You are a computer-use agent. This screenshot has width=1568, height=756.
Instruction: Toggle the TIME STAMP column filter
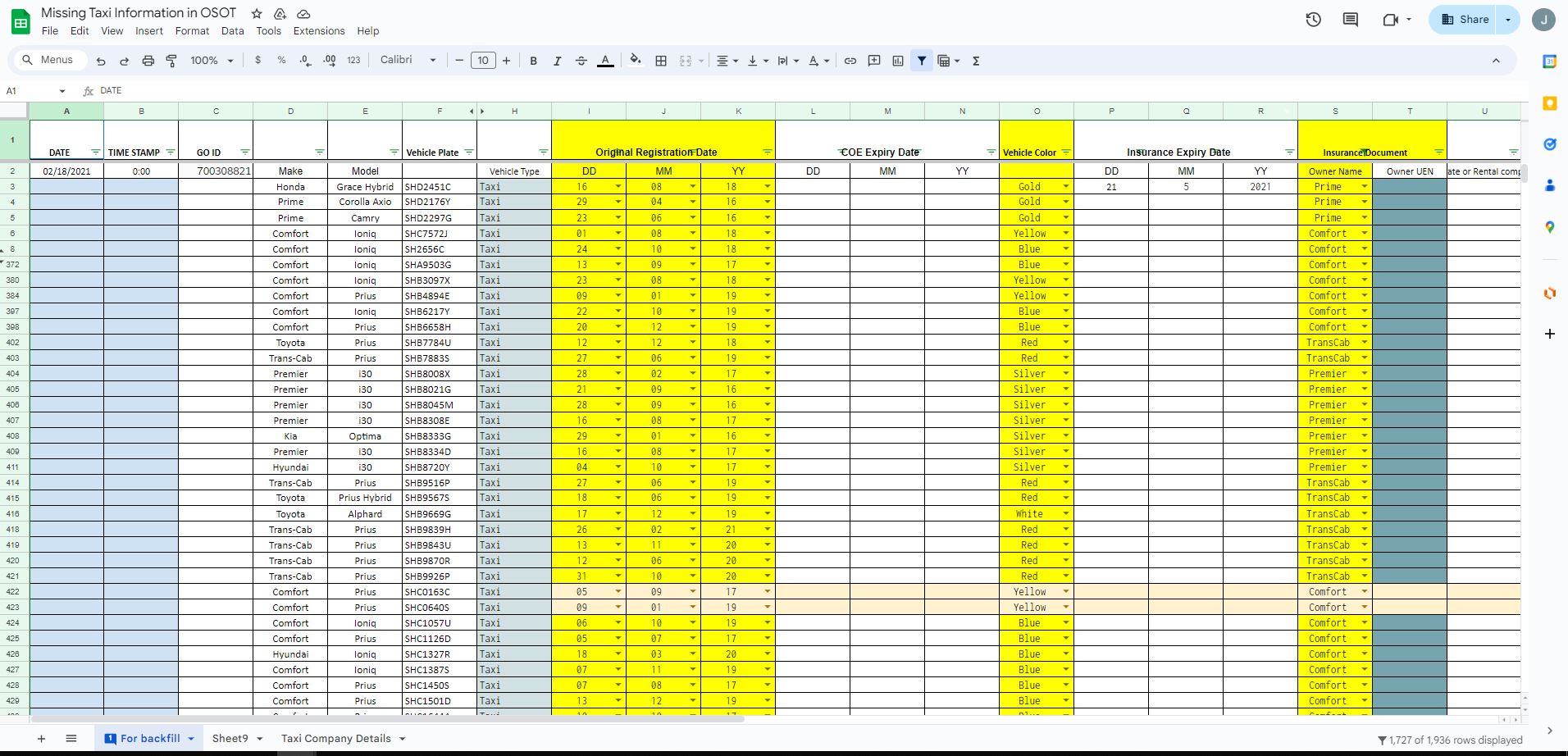(x=171, y=153)
